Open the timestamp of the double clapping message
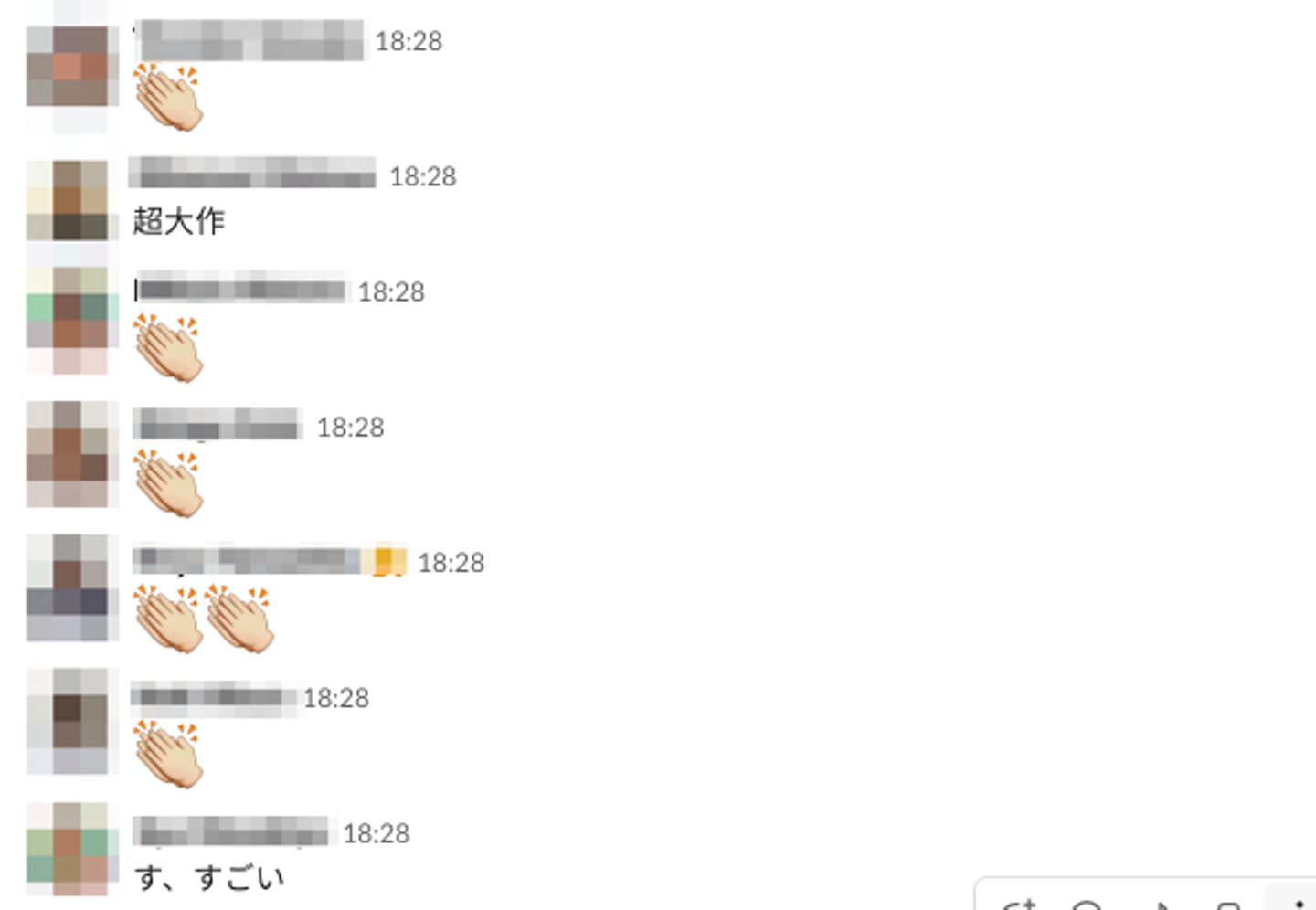1316x910 pixels. click(x=451, y=563)
